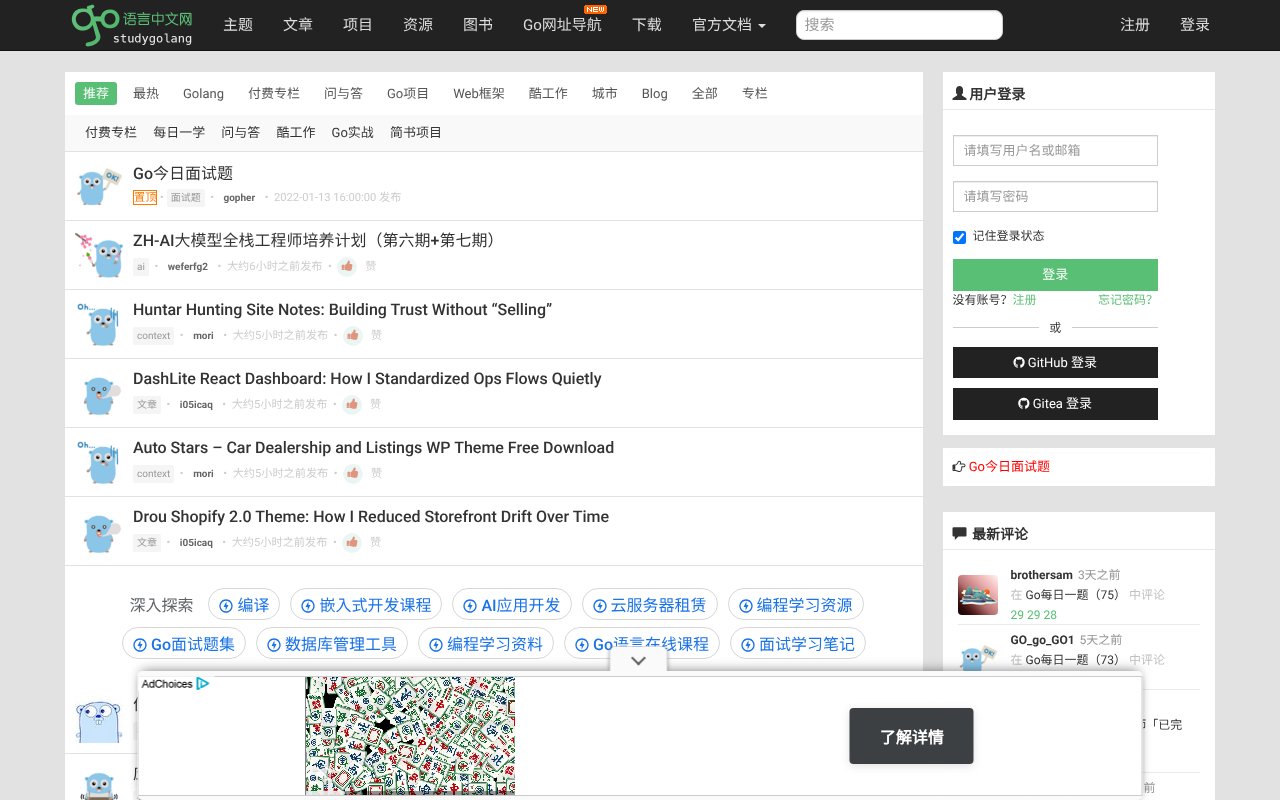The image size is (1280, 800).
Task: Click the 搜索 input field
Action: tap(898, 24)
